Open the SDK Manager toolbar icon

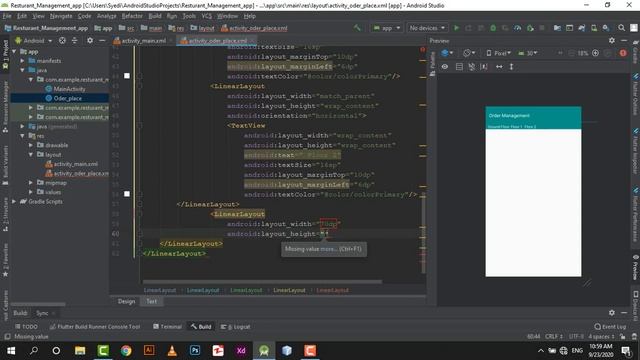click(606, 28)
